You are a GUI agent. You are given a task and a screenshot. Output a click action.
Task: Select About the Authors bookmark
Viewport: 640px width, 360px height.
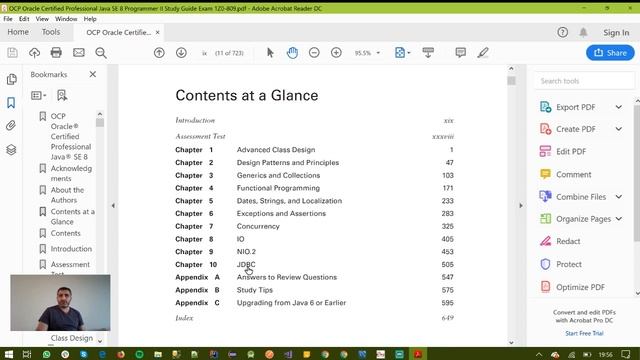pos(67,195)
